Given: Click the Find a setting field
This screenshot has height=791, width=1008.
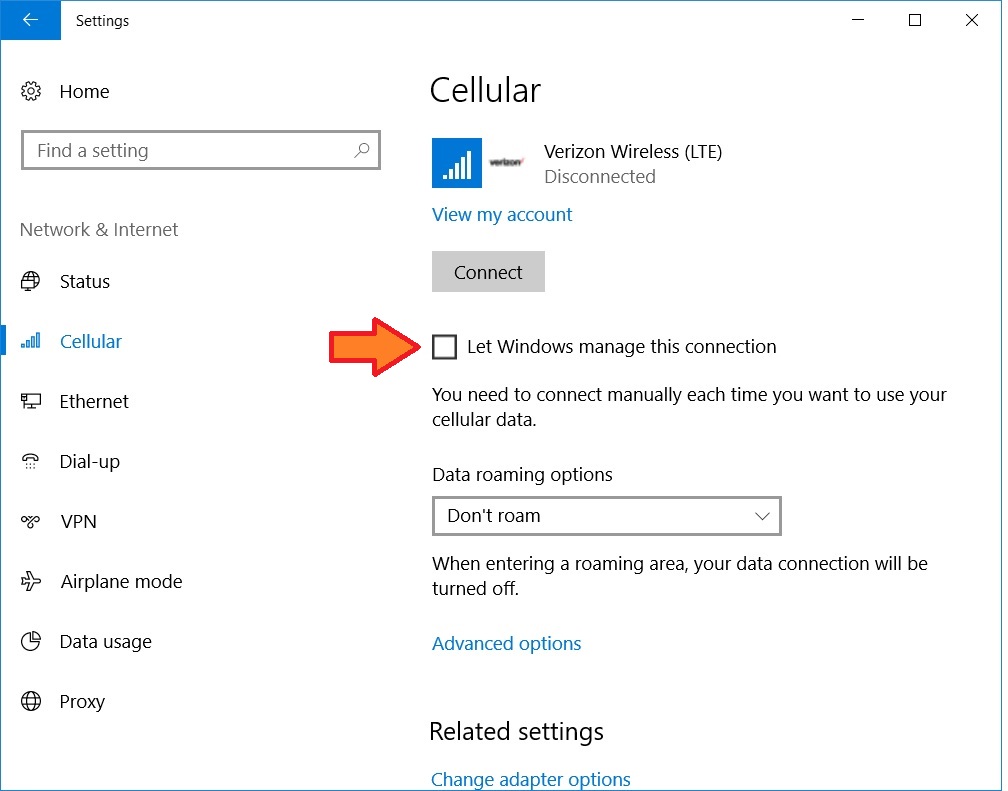Looking at the screenshot, I should (190, 151).
